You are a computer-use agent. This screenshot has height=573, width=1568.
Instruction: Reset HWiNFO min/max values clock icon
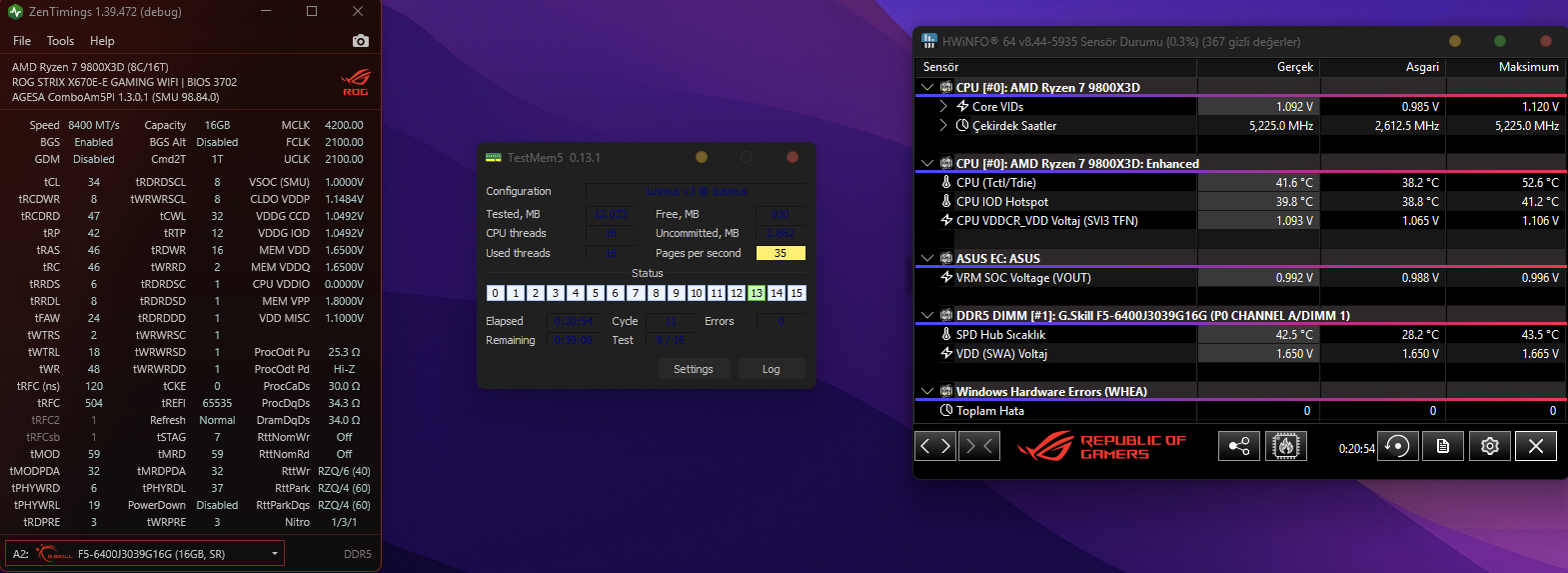[1397, 446]
